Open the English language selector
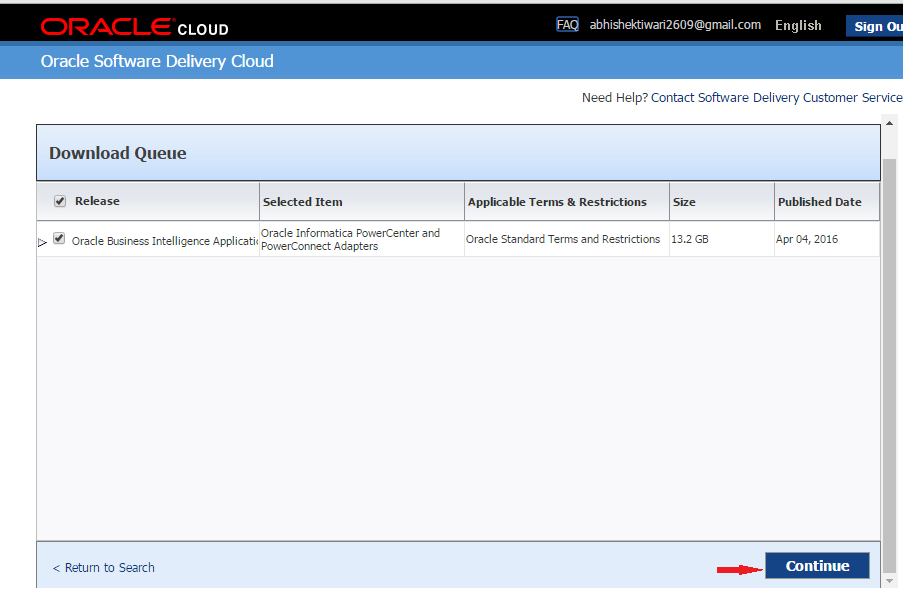 (798, 25)
